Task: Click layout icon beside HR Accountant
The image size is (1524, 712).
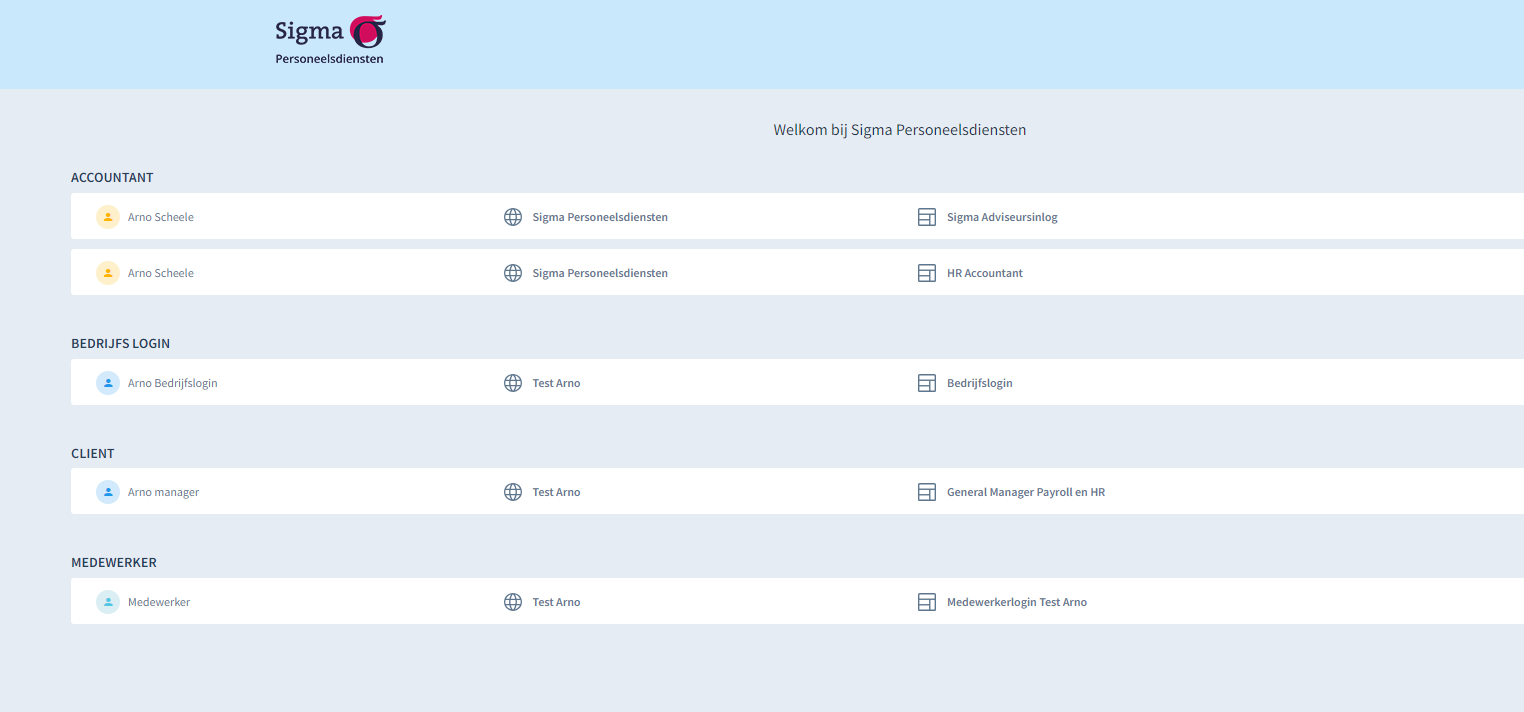Action: coord(927,273)
